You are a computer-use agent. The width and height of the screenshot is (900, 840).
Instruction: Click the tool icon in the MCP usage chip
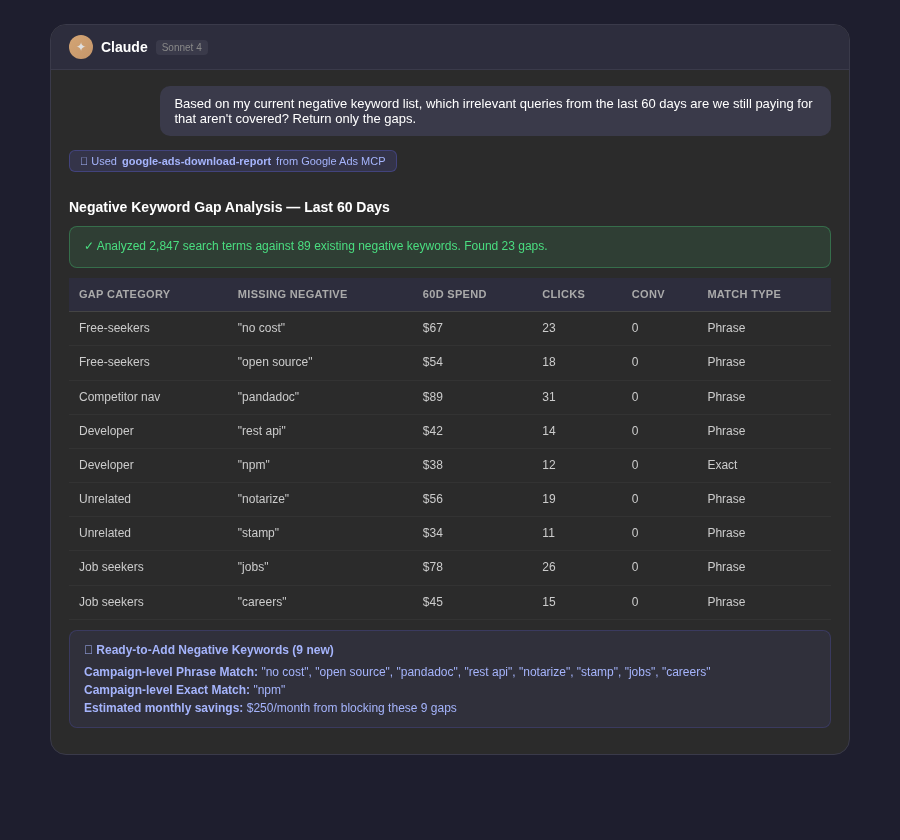(x=84, y=161)
